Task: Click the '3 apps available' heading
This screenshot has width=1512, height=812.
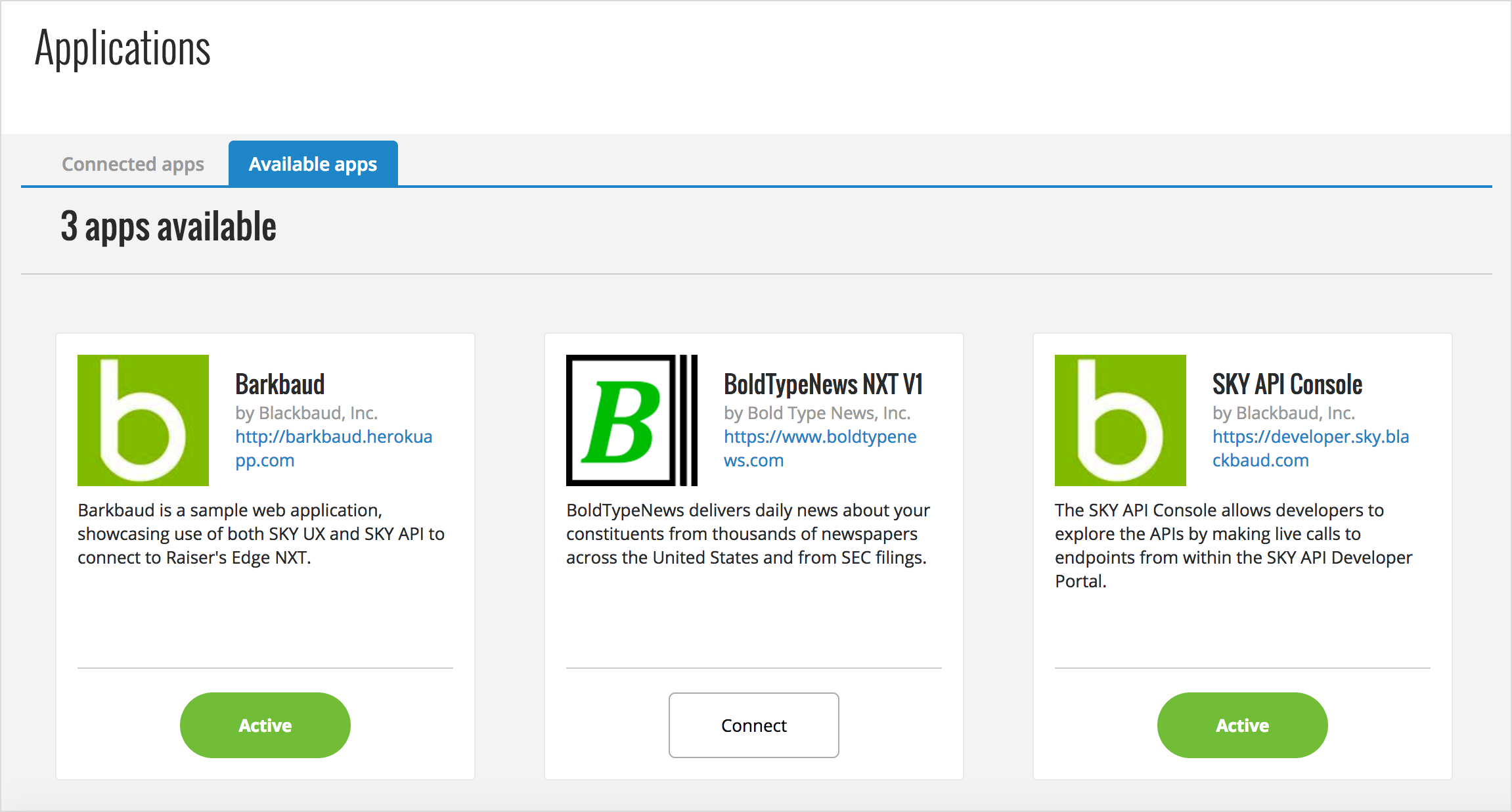Action: pyautogui.click(x=168, y=227)
